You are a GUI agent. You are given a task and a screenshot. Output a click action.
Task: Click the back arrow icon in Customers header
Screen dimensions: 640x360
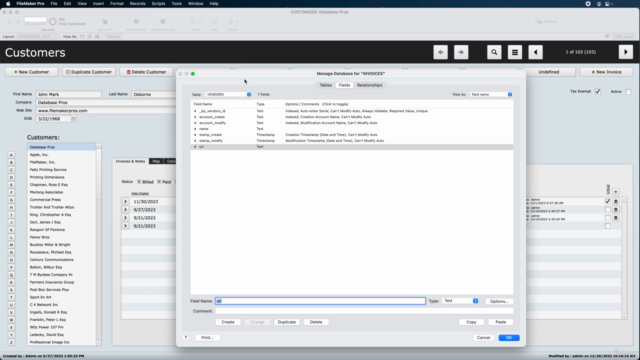pyautogui.click(x=440, y=52)
